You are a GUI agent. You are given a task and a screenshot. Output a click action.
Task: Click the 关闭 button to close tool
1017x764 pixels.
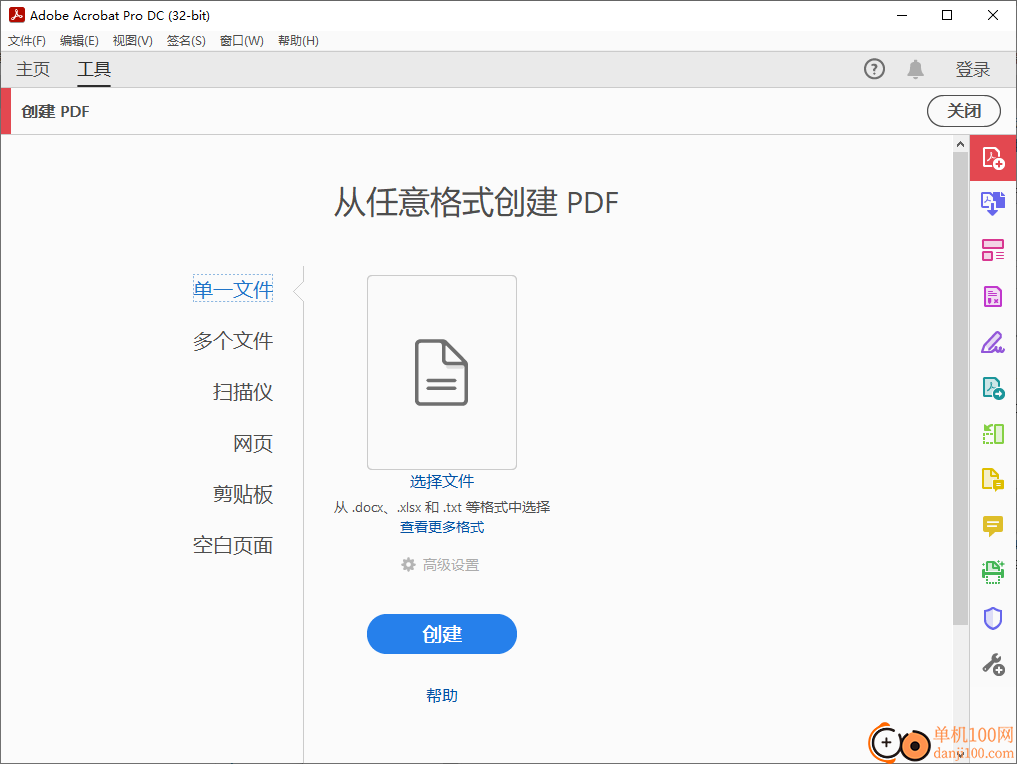(x=964, y=111)
